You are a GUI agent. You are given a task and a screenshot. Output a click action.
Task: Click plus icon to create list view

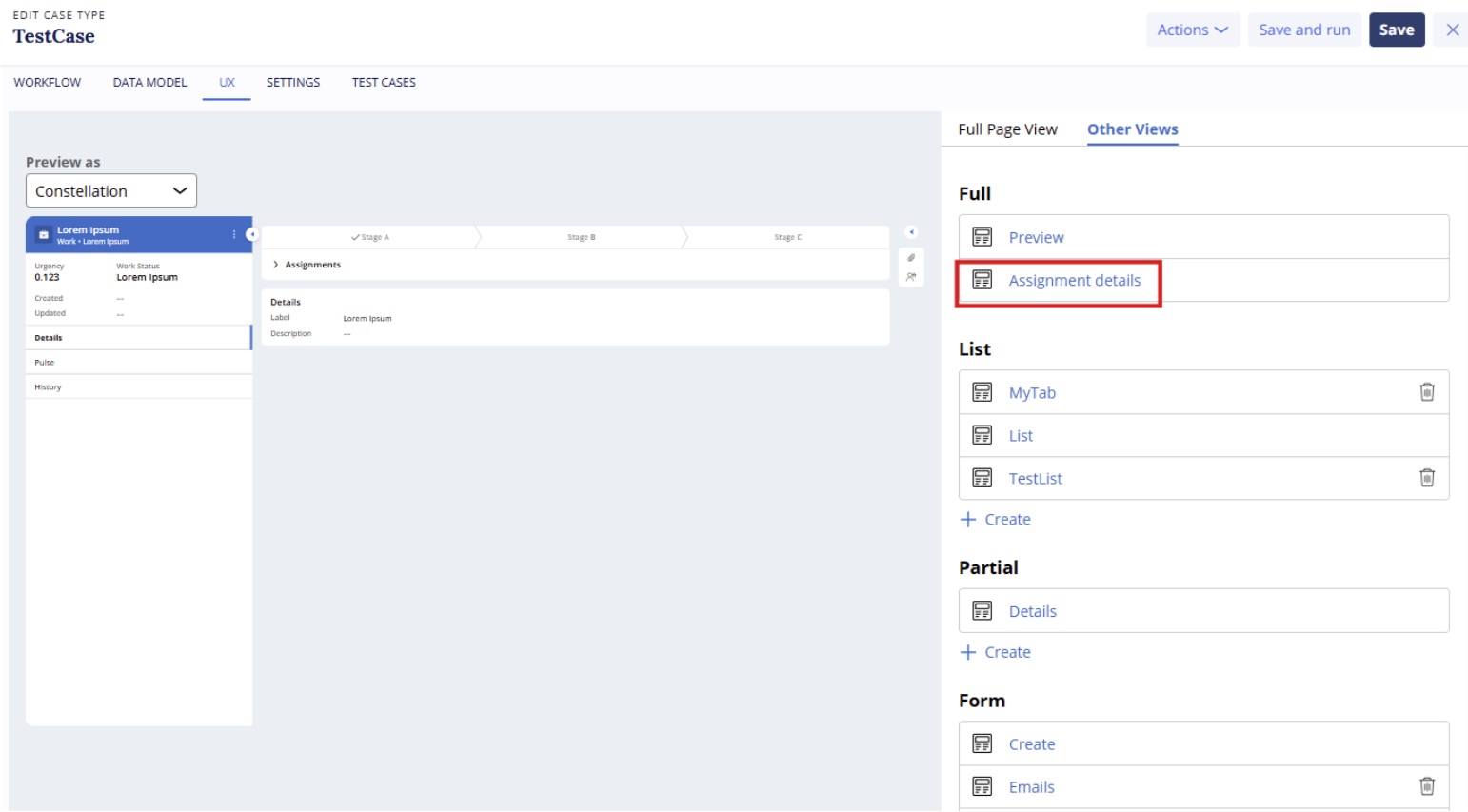(968, 519)
